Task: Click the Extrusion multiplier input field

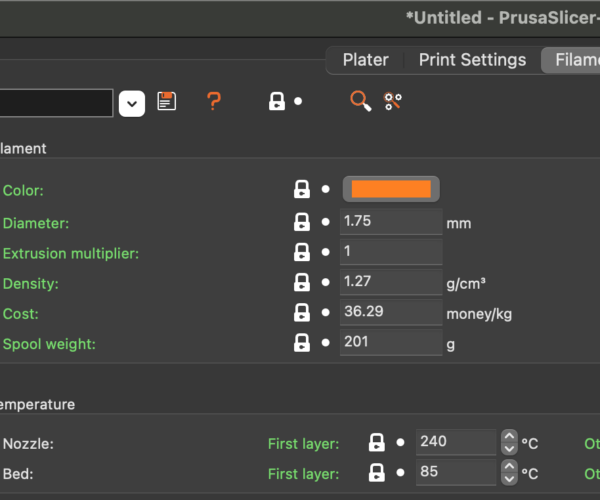Action: pyautogui.click(x=391, y=252)
